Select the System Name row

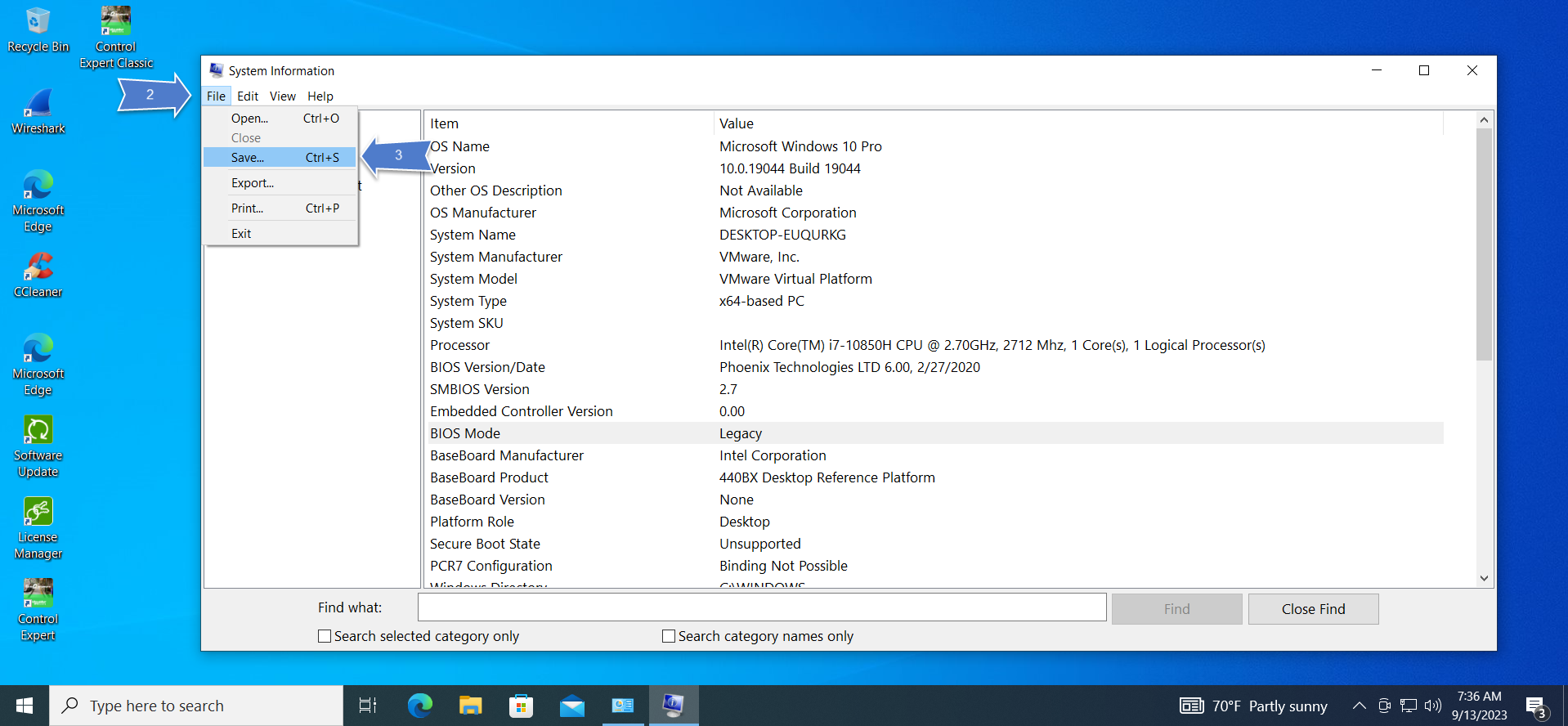(934, 235)
